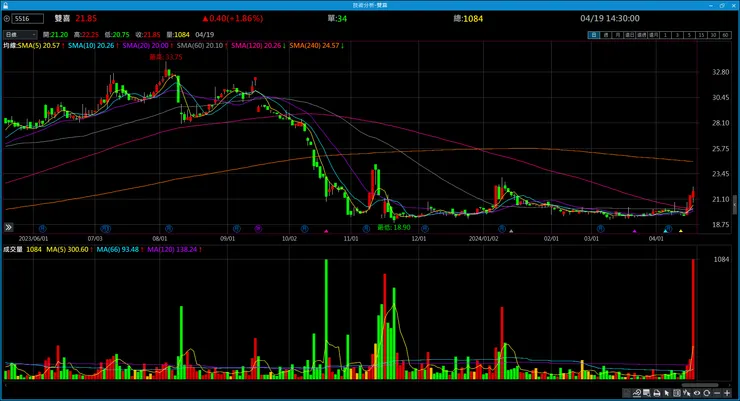Screen dimensions: 740x401
Task: Click the window zoom view icon
Action: (x=646, y=393)
